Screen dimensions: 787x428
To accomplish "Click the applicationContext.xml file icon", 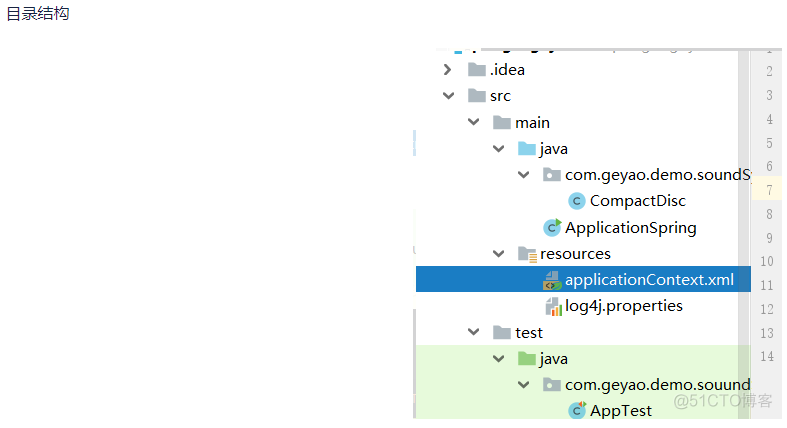I will (552, 280).
